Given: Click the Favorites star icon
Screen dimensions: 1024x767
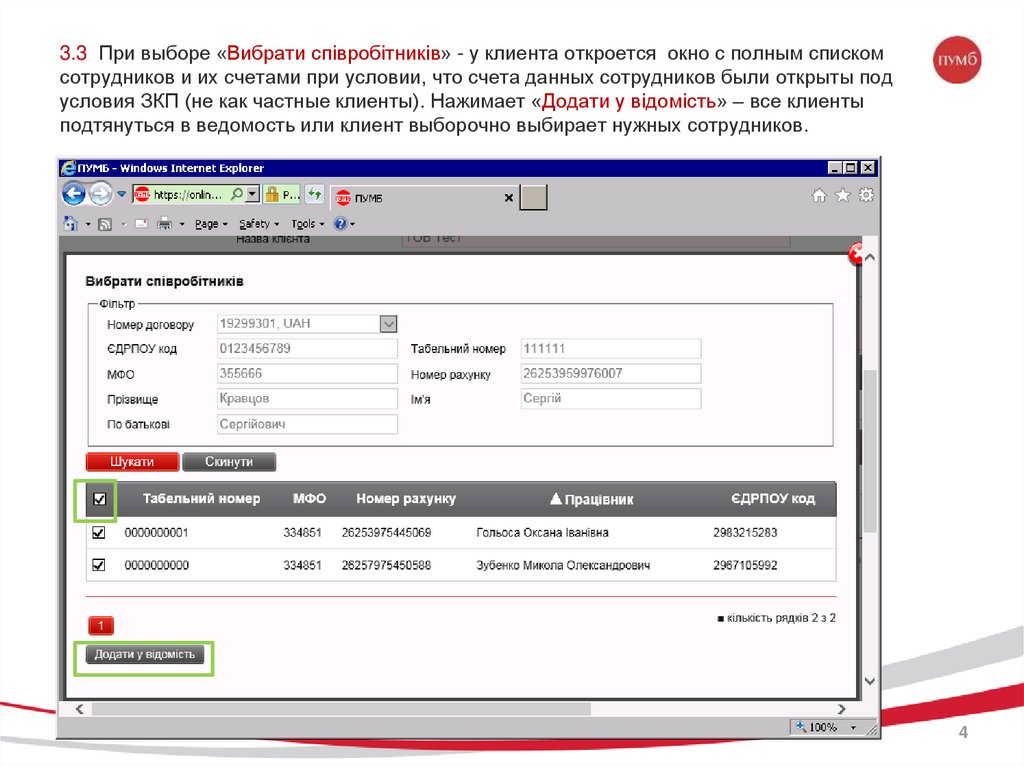Looking at the screenshot, I should pyautogui.click(x=843, y=195).
